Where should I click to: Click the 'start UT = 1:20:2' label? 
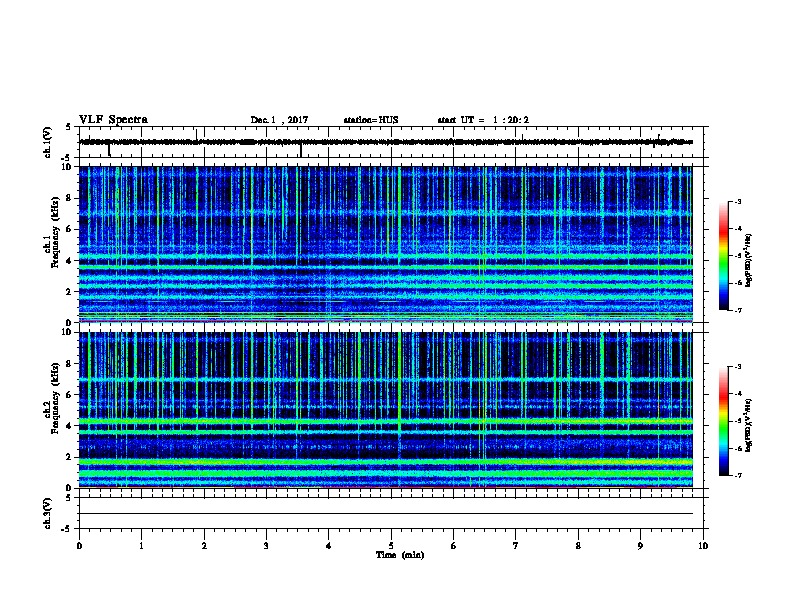click(483, 120)
